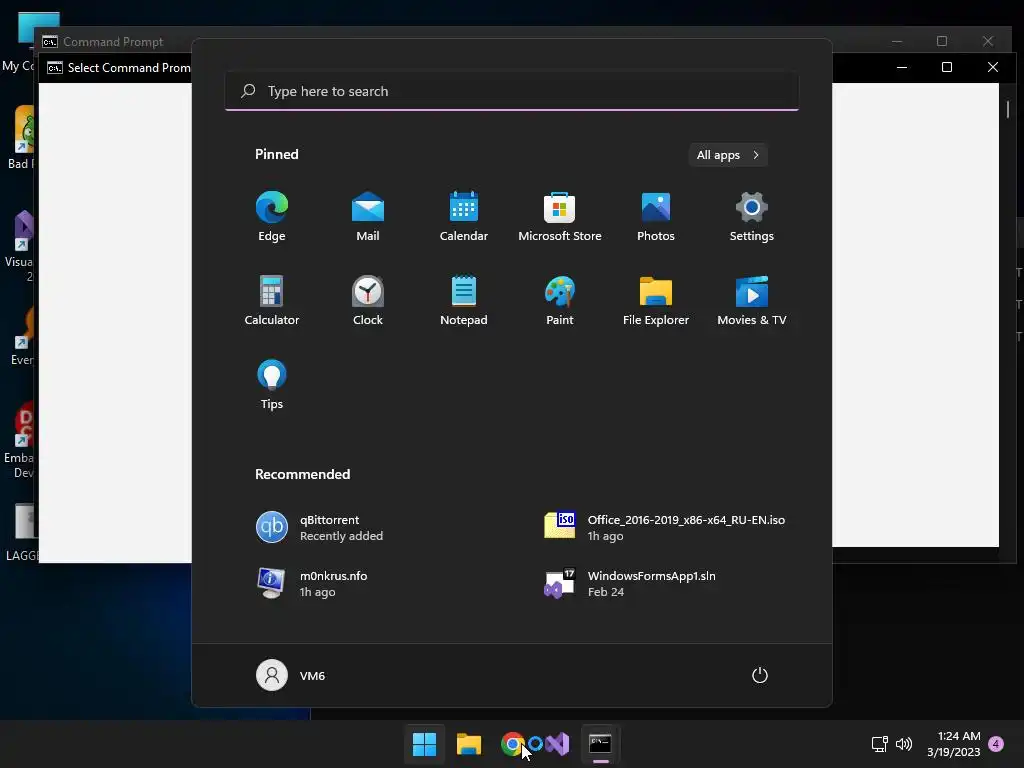Close the Select Command Prompt window
Viewport: 1024px width, 768px height.
pos(993,67)
